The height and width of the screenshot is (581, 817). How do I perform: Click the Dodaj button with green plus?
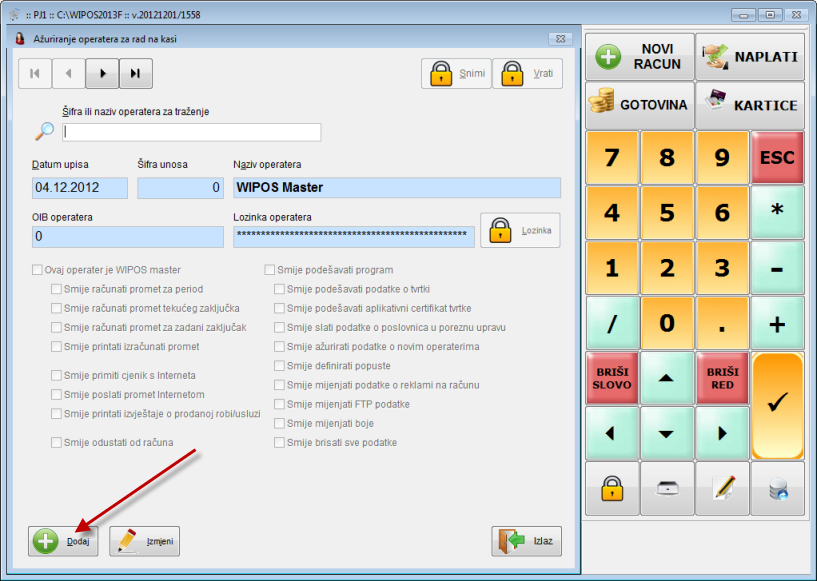tap(62, 541)
